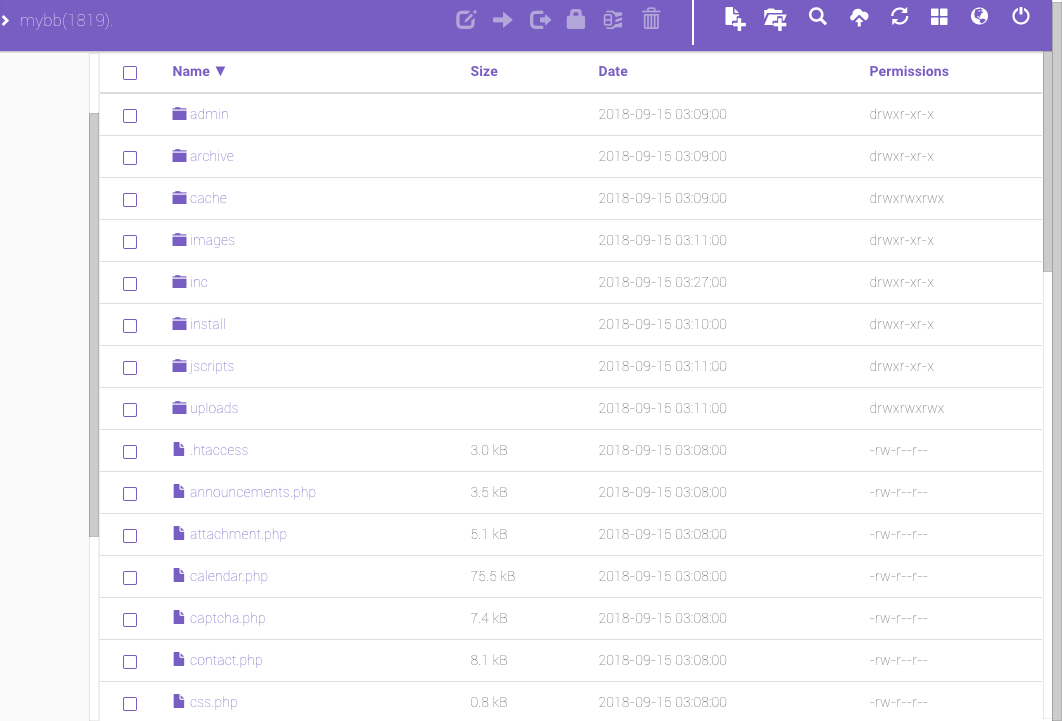Screen dimensions: 1062x721
Task: Switch to grid view icon
Action: pos(939,17)
